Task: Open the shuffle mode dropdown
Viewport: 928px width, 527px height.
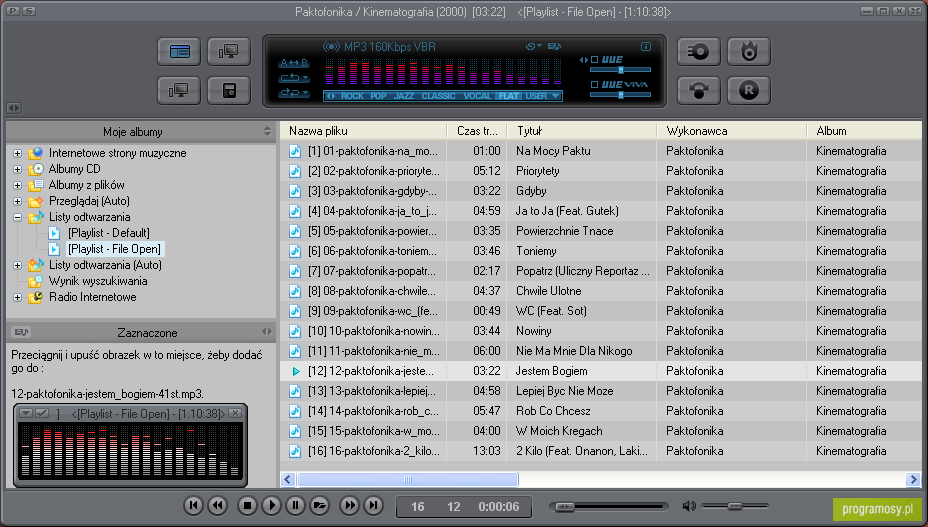Action: click(294, 93)
